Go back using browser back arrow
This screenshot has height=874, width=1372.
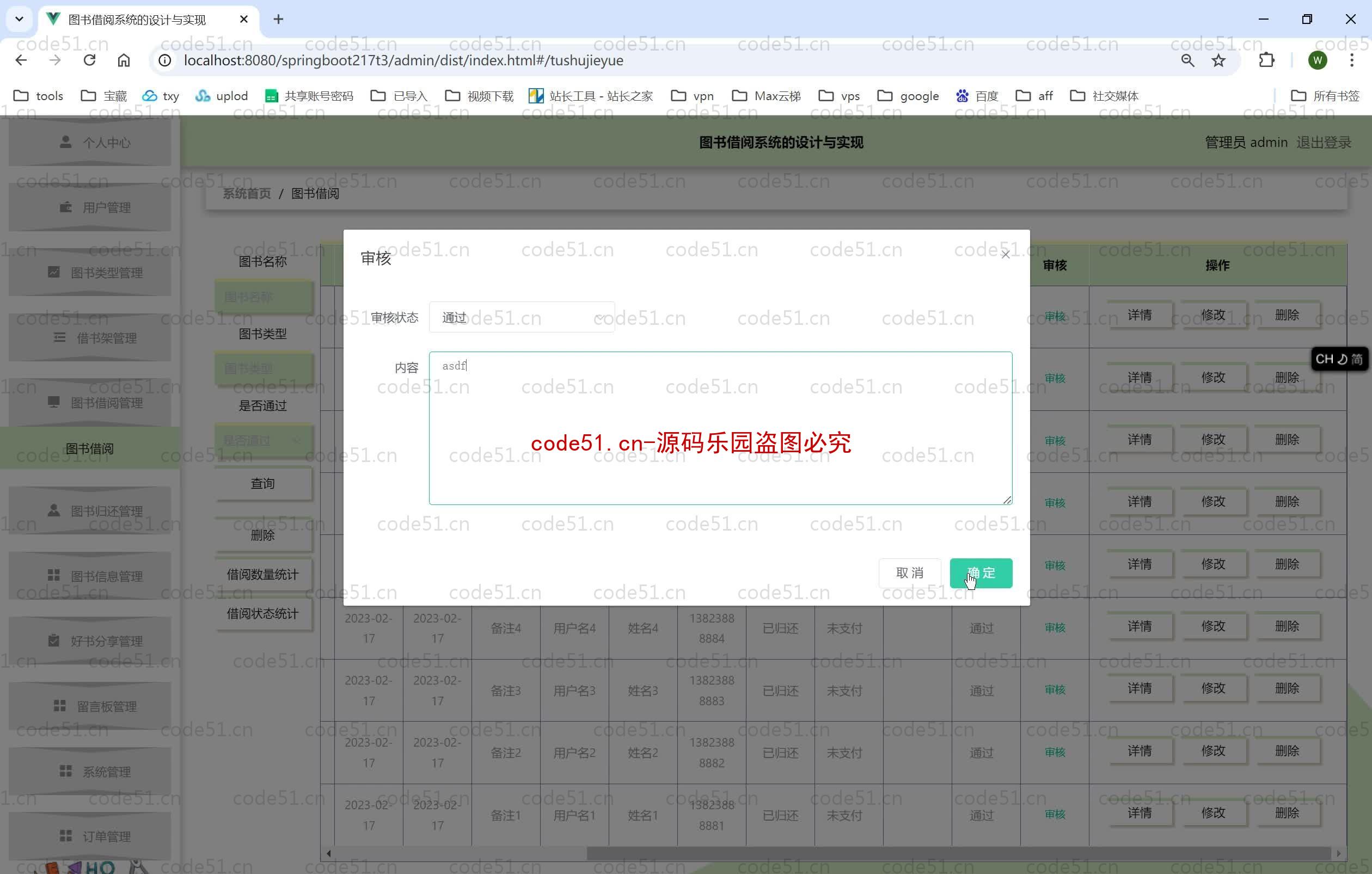click(22, 60)
